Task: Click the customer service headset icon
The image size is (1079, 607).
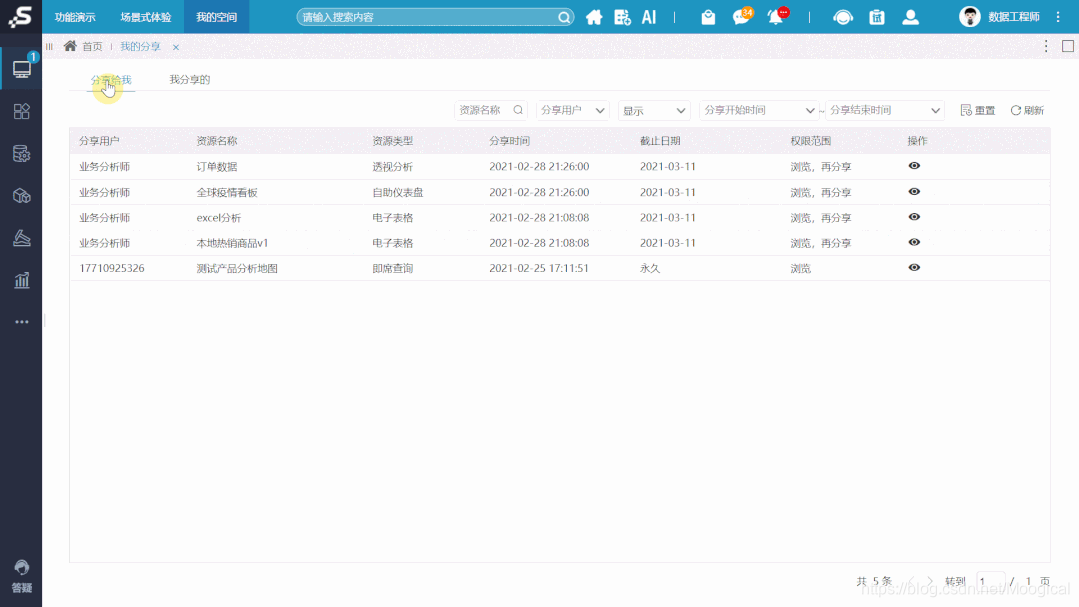Action: 842,17
